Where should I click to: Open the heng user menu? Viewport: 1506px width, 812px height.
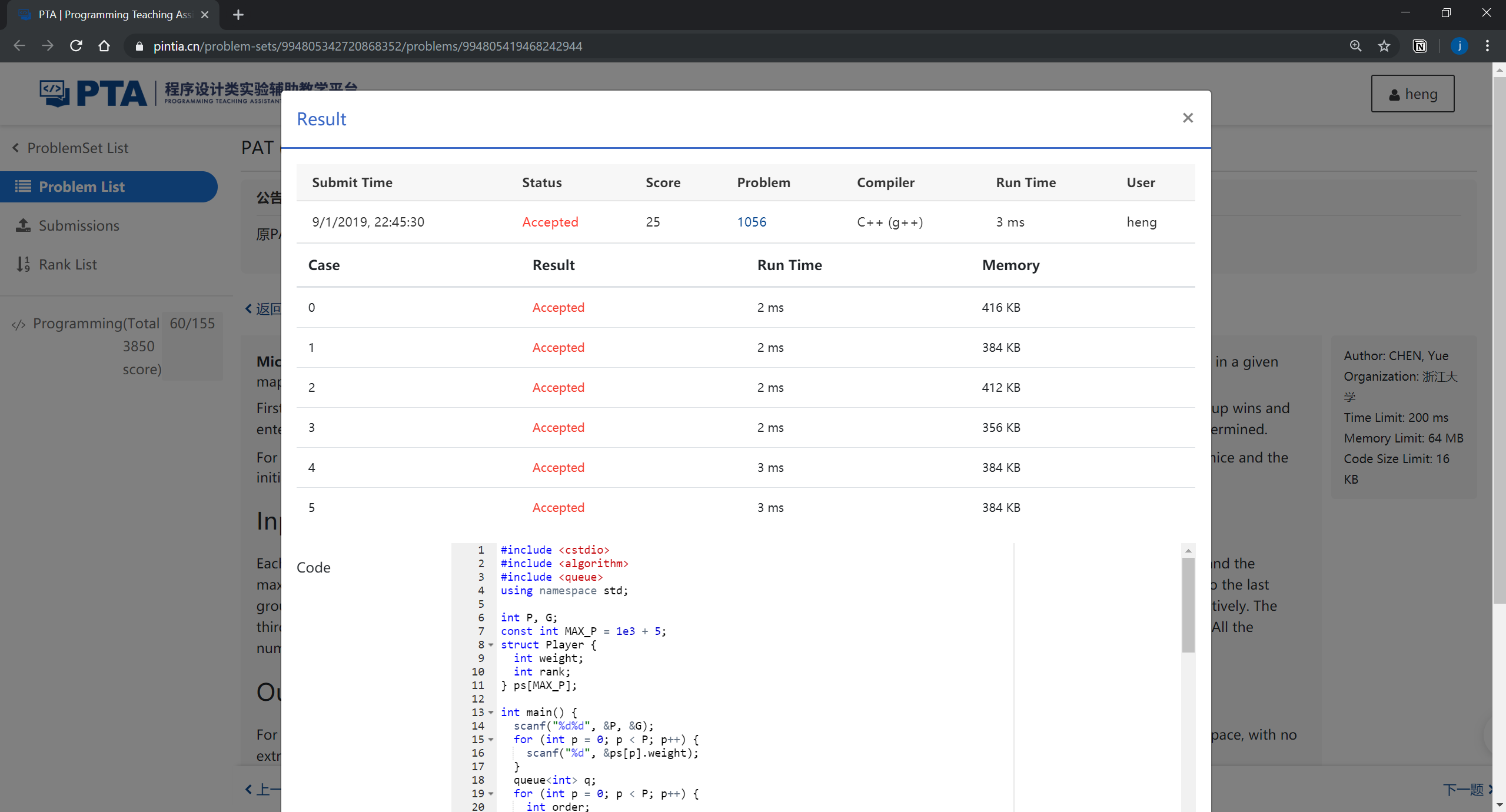(1412, 94)
